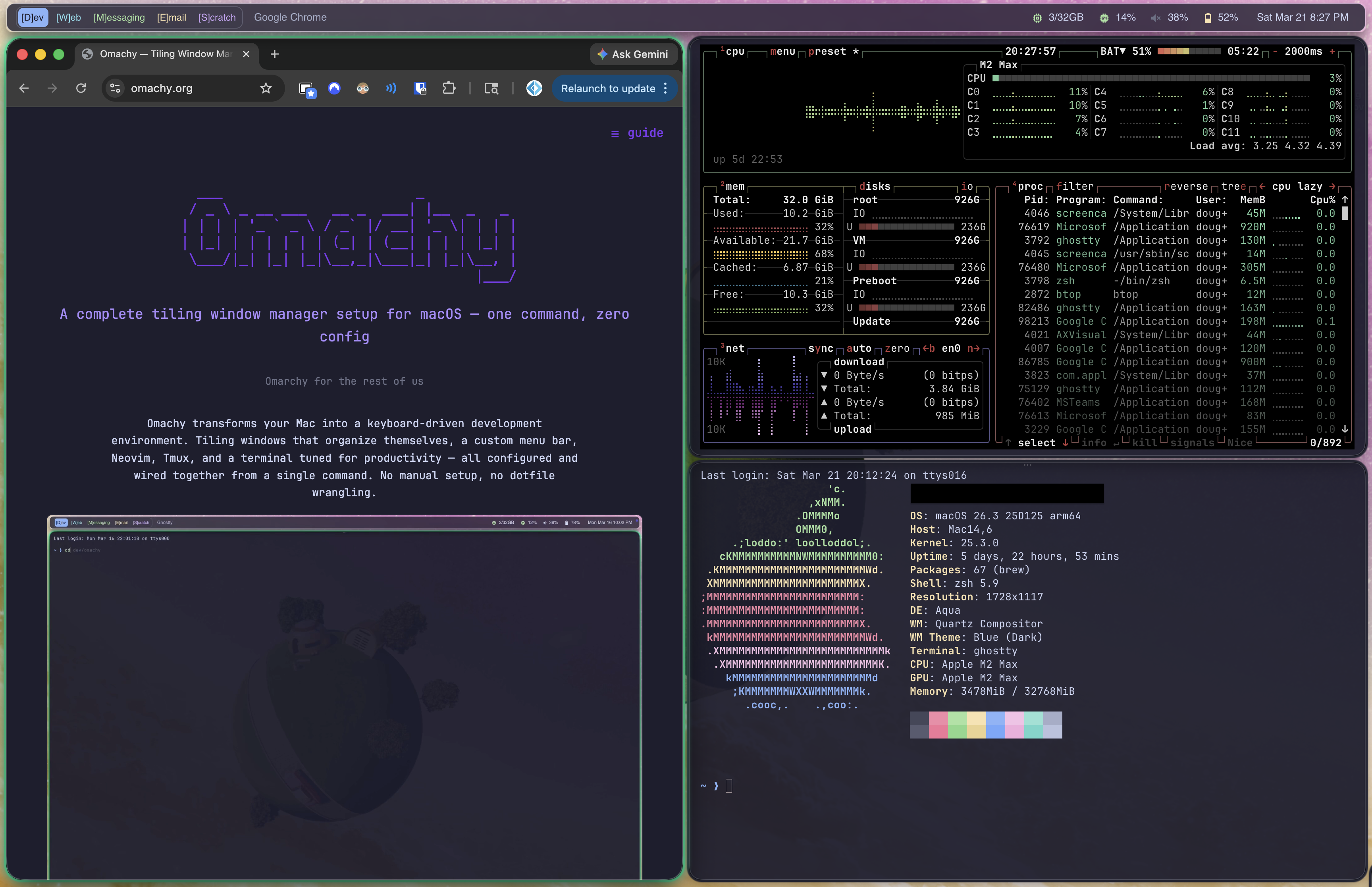Screen dimensions: 1372x887
Task: Click the picture-in-picture star extension icon
Action: (307, 89)
